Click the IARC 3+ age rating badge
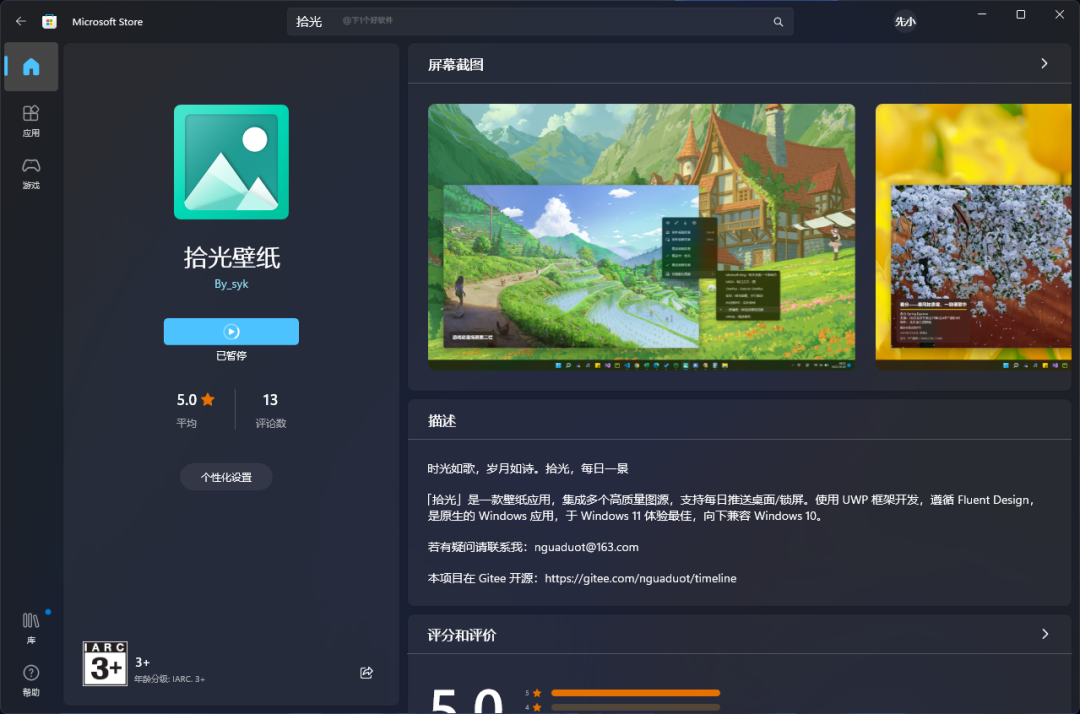This screenshot has height=714, width=1080. (104, 663)
